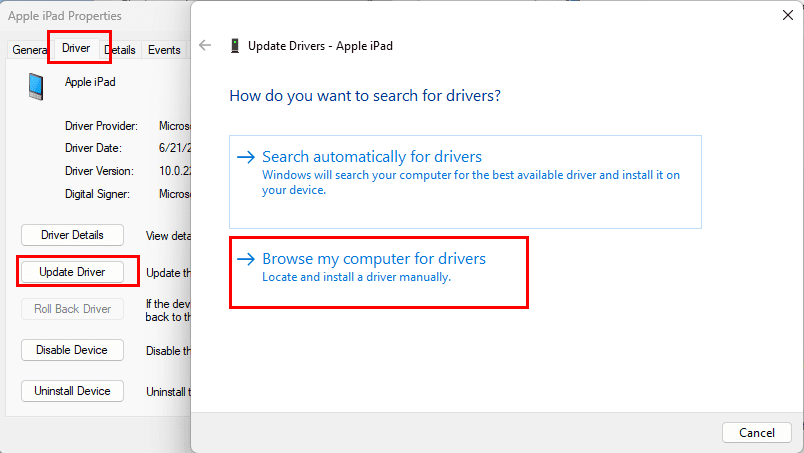Viewport: 804px width, 453px height.
Task: Click the 'How do you want to search' heading
Action: tap(365, 96)
